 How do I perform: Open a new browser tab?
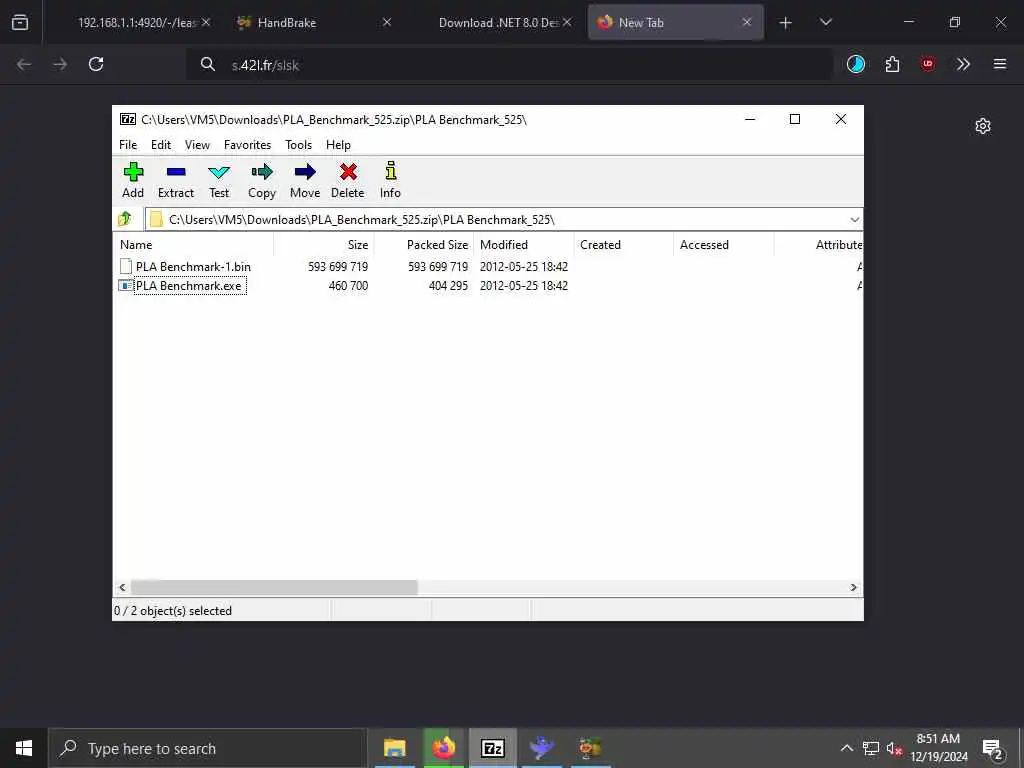point(786,23)
